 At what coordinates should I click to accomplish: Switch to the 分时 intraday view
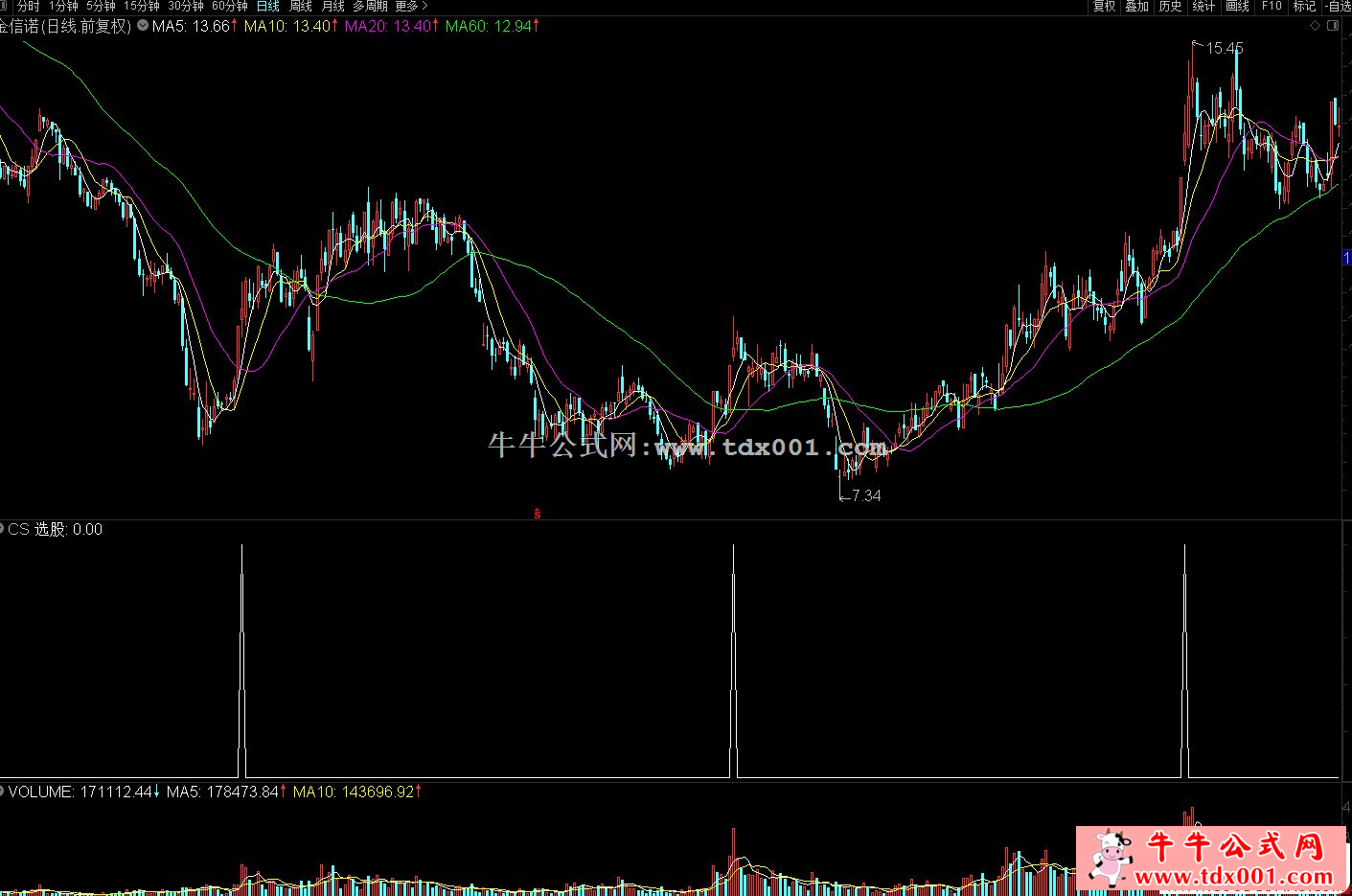[28, 7]
